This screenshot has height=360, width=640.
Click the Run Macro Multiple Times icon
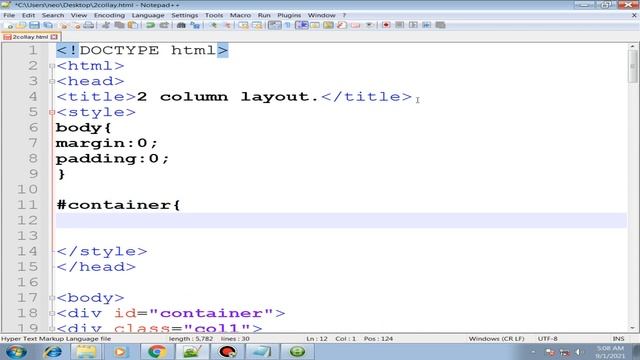tap(427, 25)
